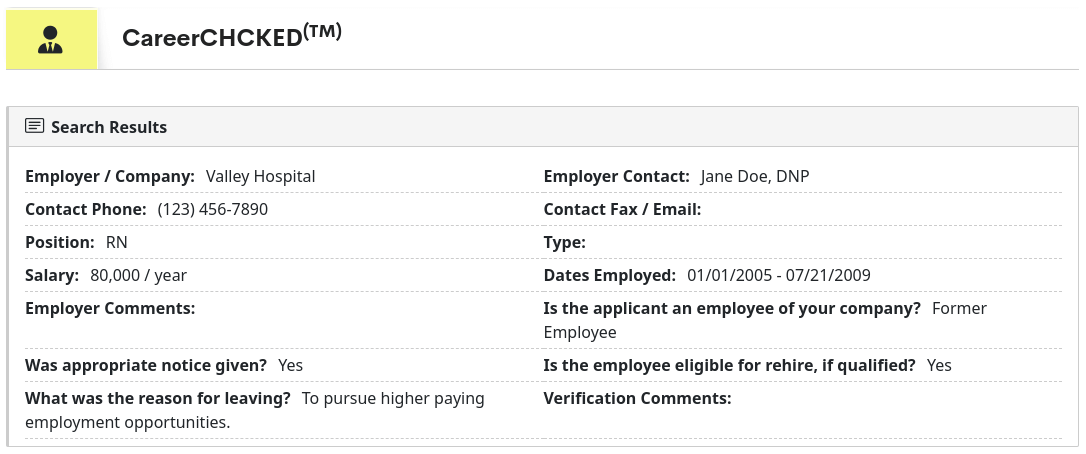The height and width of the screenshot is (454, 1086).
Task: Click the Search Results list icon
Action: click(35, 127)
